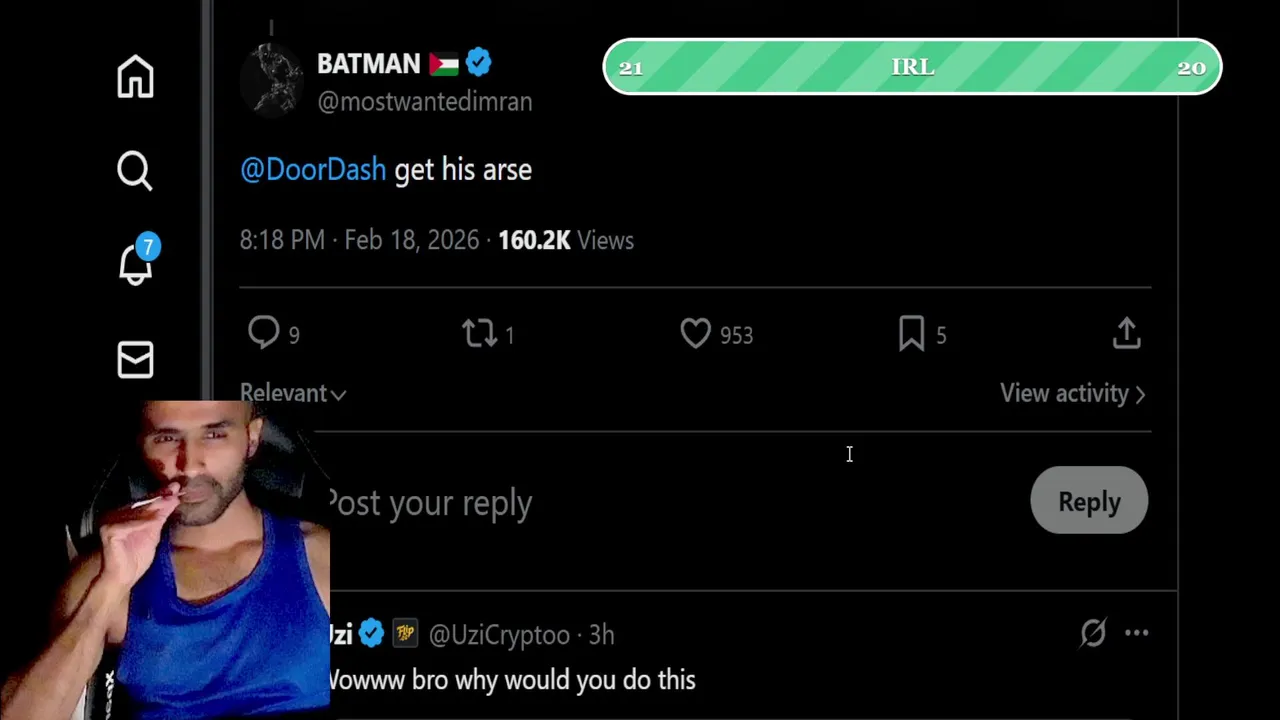
Task: Open BATMAN profile avatar picture
Action: (271, 82)
